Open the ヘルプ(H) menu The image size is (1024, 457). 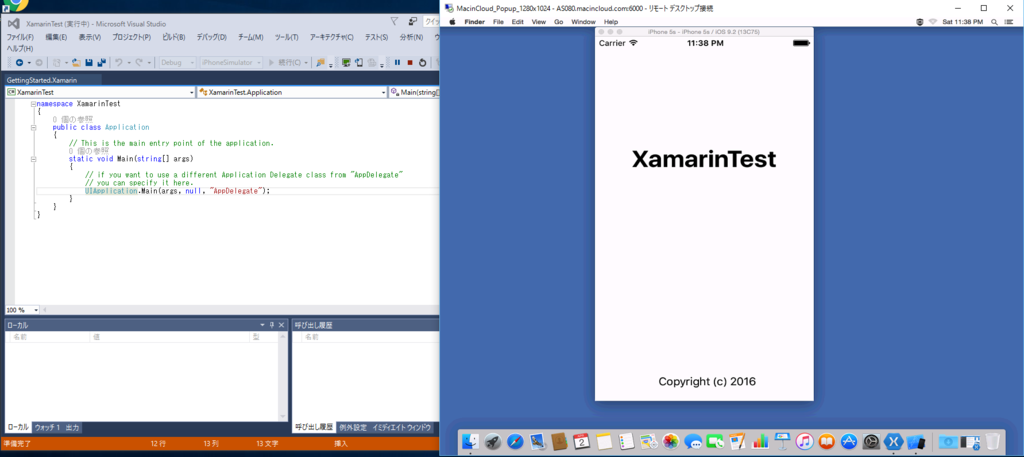(x=20, y=48)
